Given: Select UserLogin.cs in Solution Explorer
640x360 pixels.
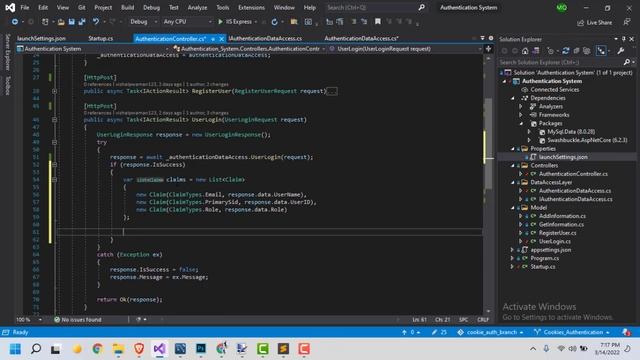Looking at the screenshot, I should coord(554,242).
